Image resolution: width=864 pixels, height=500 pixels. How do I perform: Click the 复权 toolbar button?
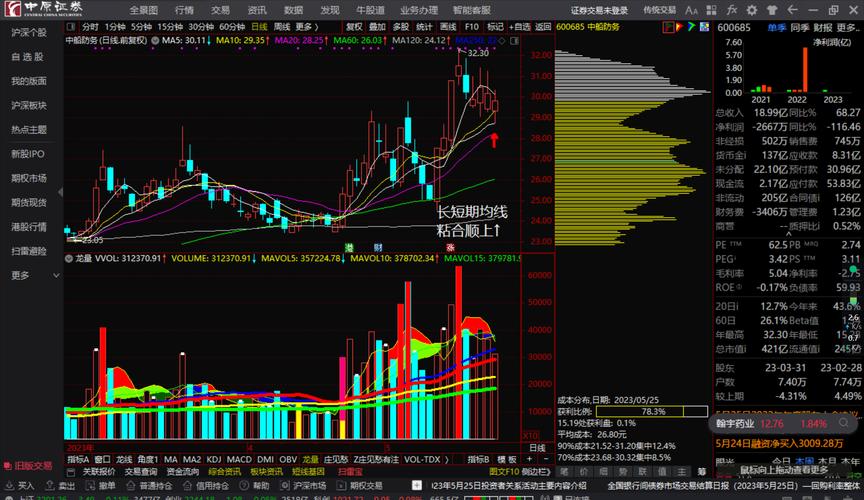pos(355,26)
